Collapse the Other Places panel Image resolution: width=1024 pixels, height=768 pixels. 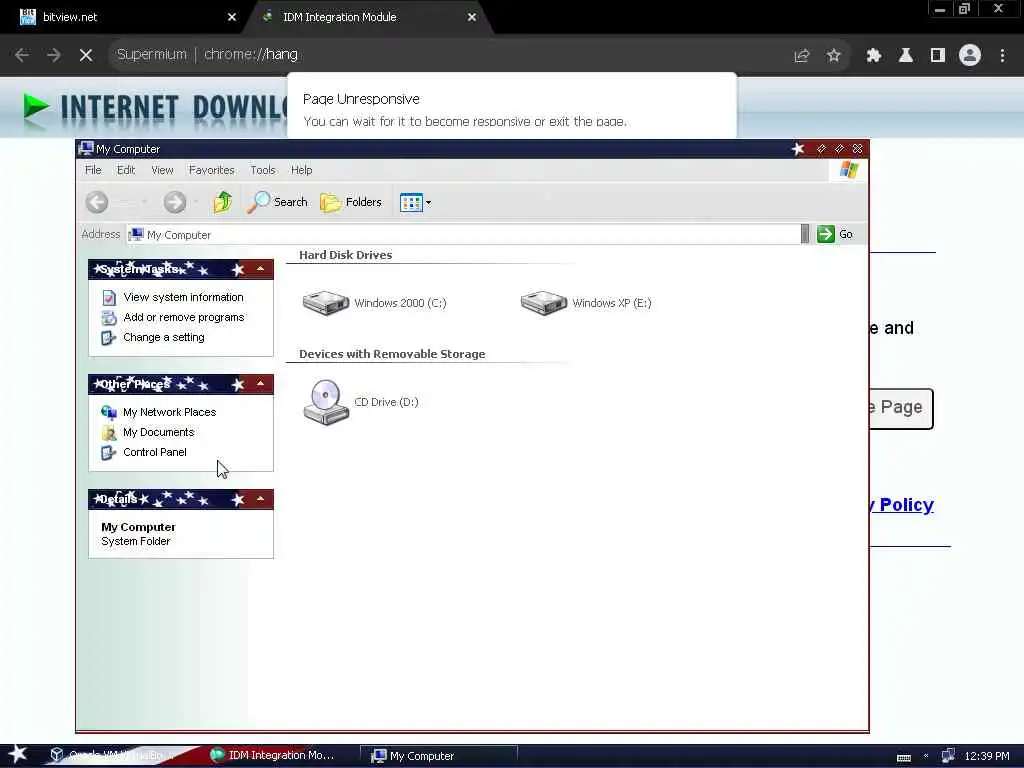pos(261,384)
